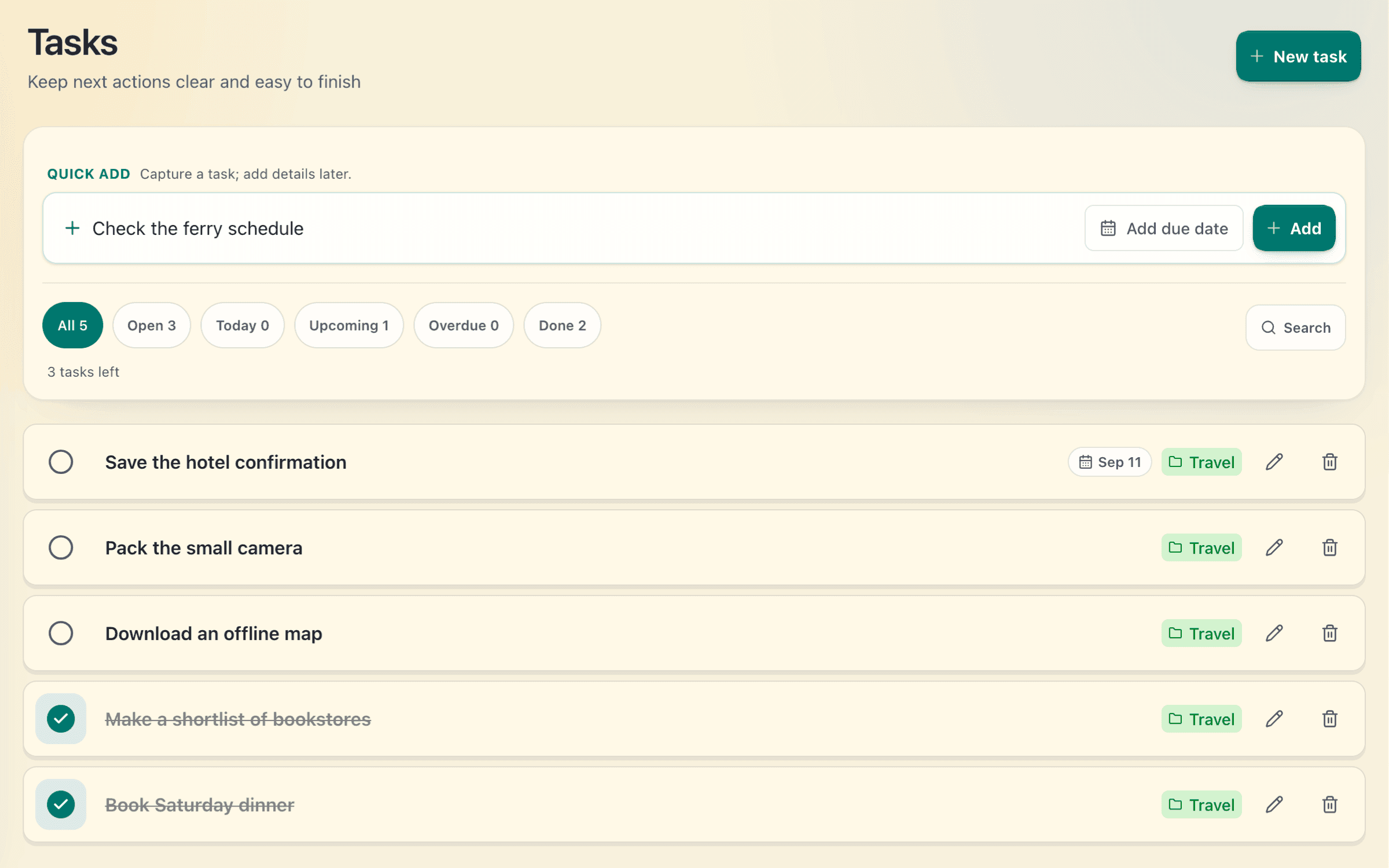
Task: Delete the 'Download an offline map' task
Action: click(x=1329, y=633)
